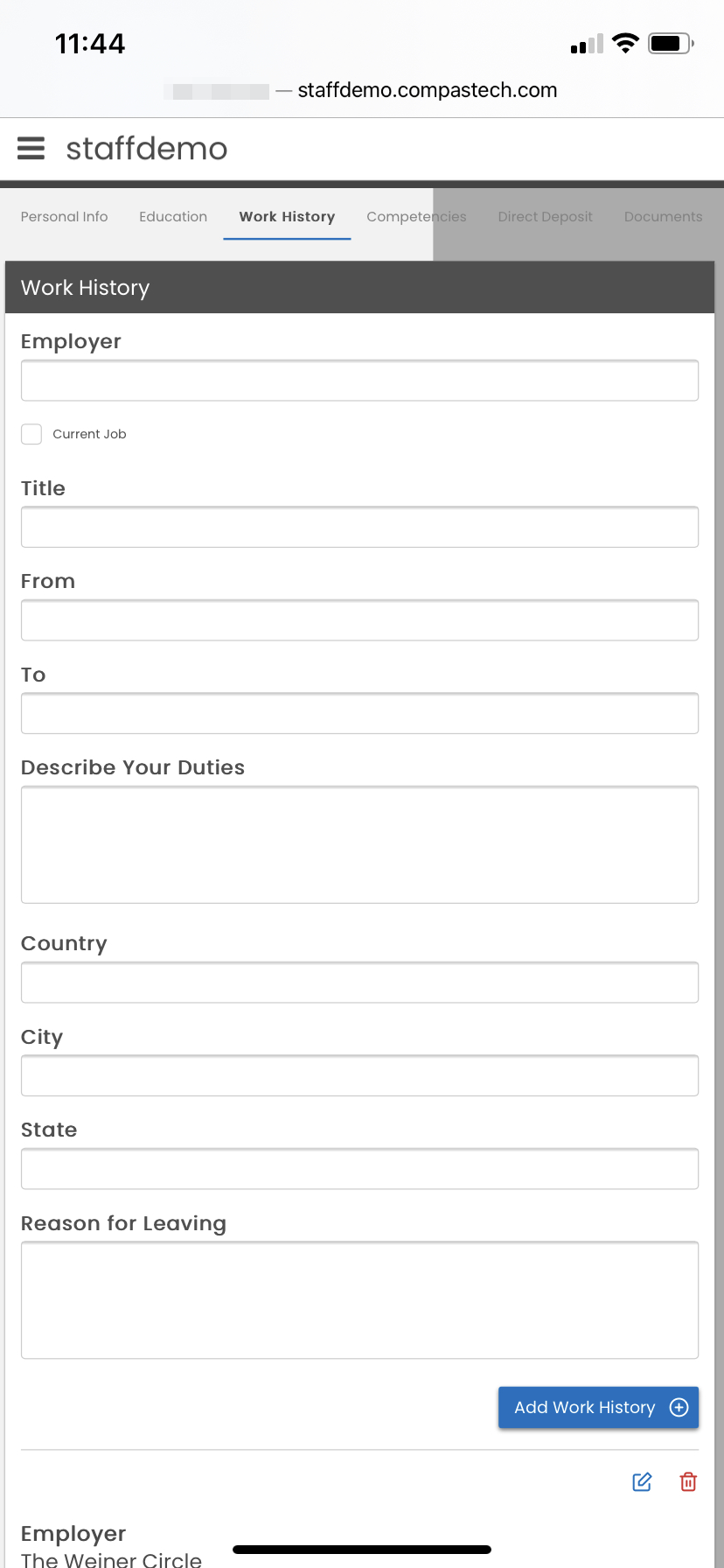Select the Work History tab
Image resolution: width=724 pixels, height=1568 pixels.
287,216
